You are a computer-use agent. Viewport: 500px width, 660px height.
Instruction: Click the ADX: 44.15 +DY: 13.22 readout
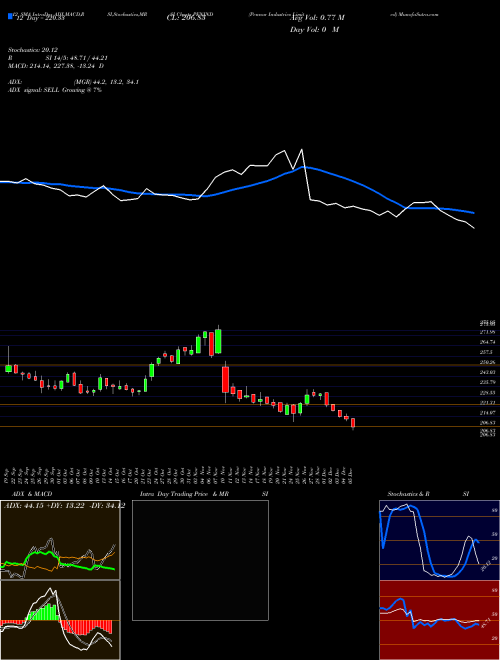(x=64, y=506)
